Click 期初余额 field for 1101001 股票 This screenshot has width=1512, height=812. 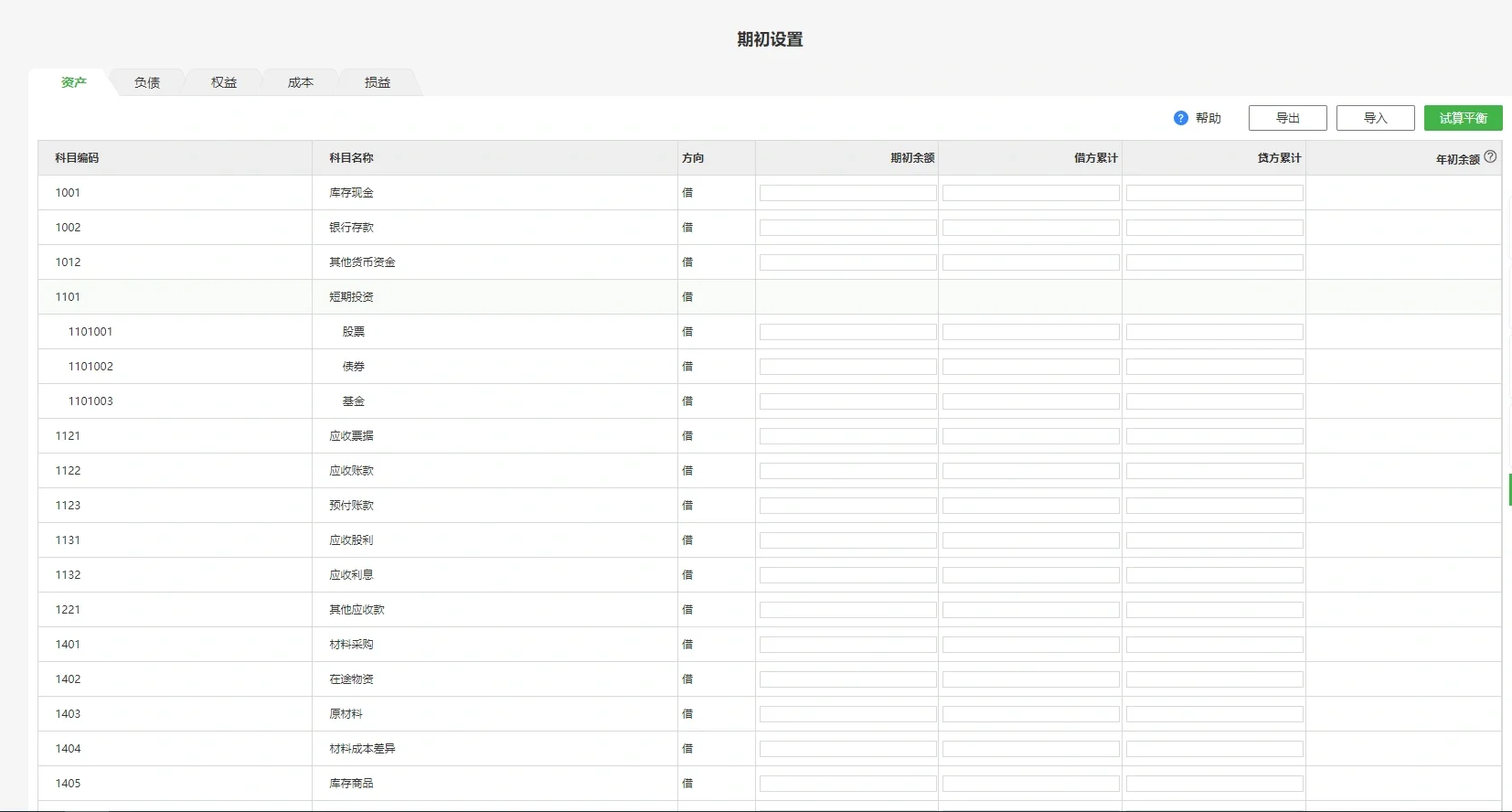click(x=848, y=332)
